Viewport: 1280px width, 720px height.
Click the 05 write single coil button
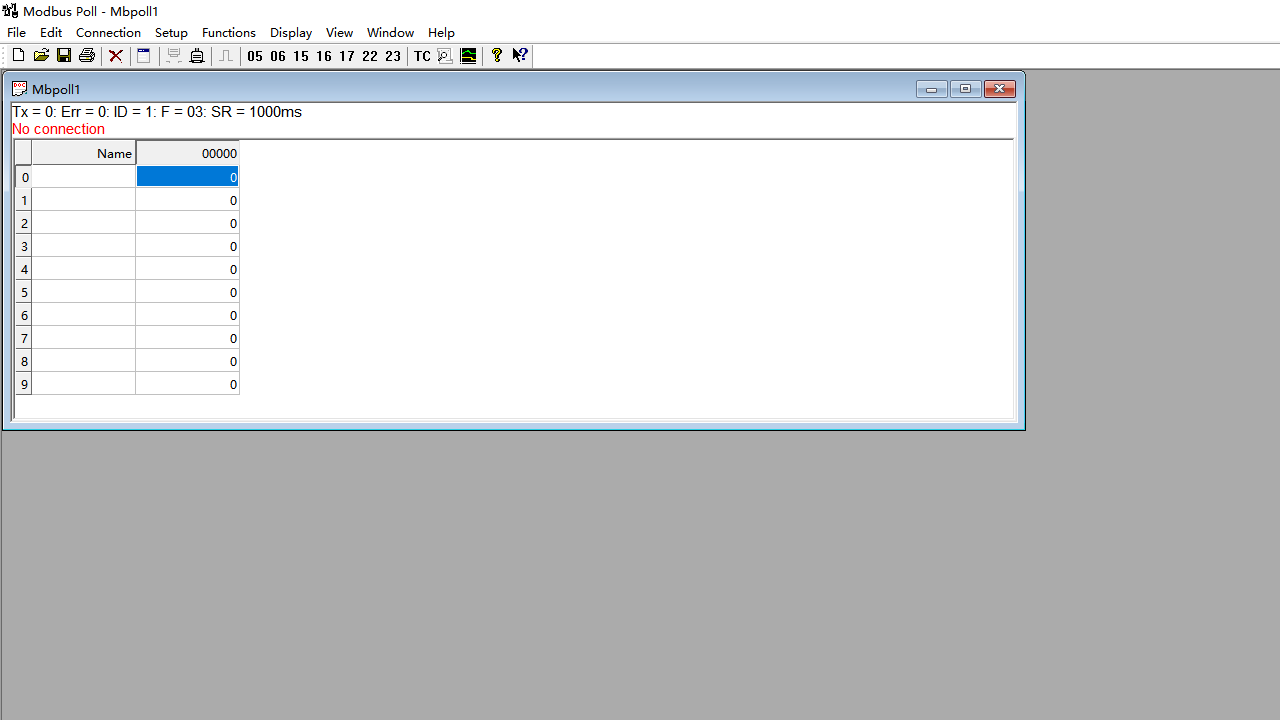click(255, 56)
